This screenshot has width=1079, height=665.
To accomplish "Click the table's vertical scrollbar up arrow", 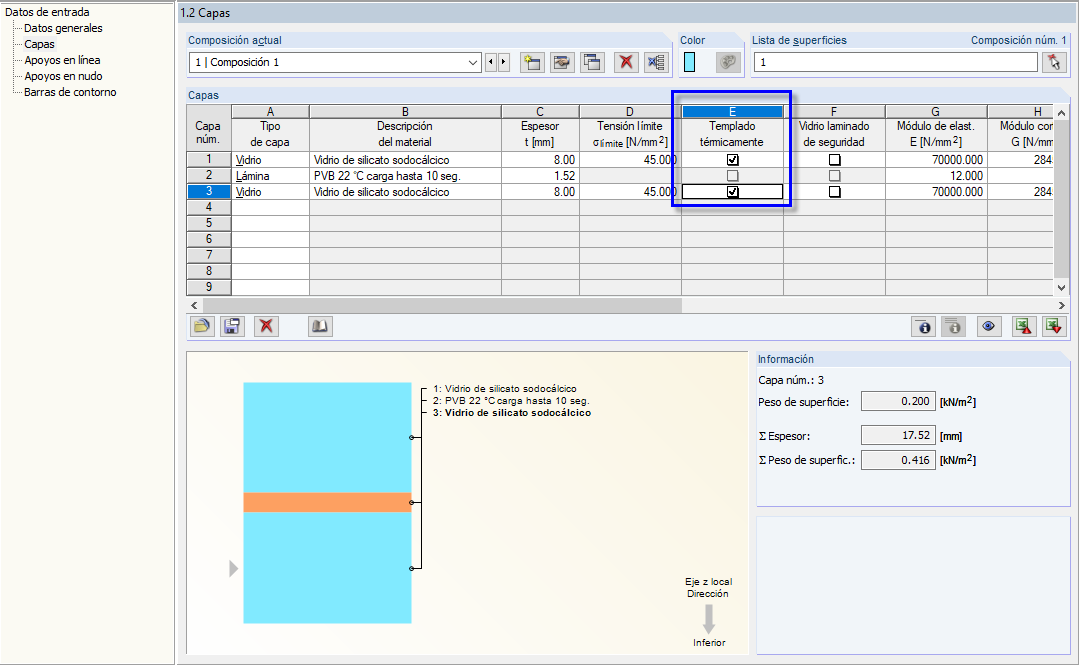I will pos(1061,113).
